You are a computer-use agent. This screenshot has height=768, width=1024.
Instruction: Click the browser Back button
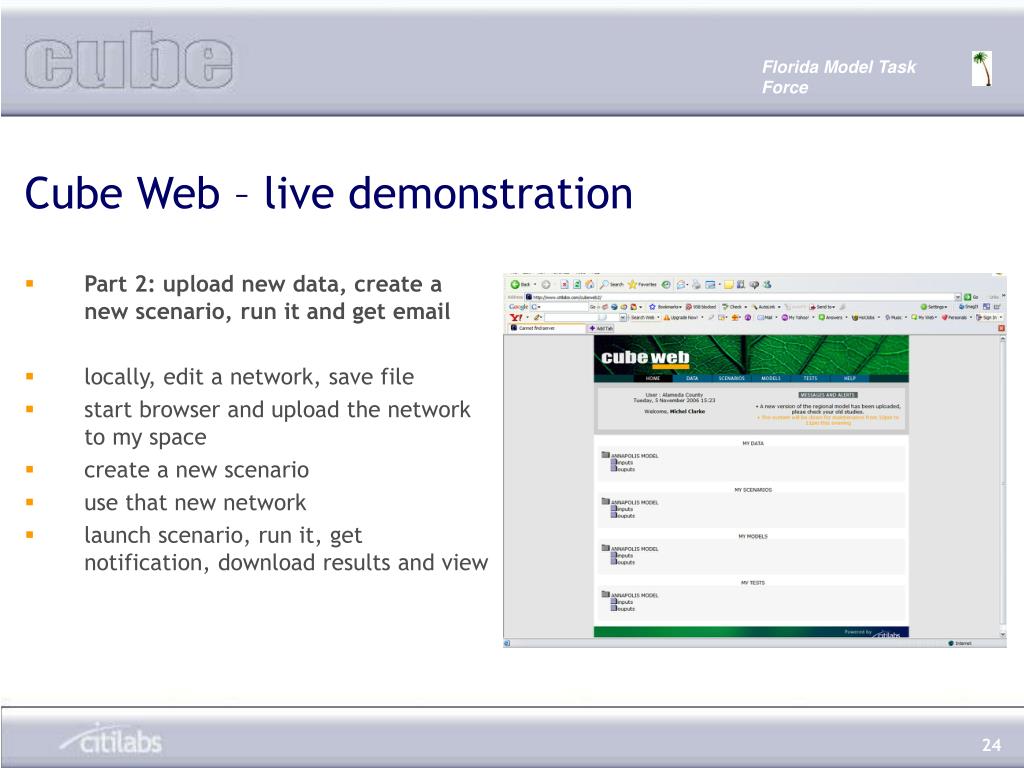[520, 285]
